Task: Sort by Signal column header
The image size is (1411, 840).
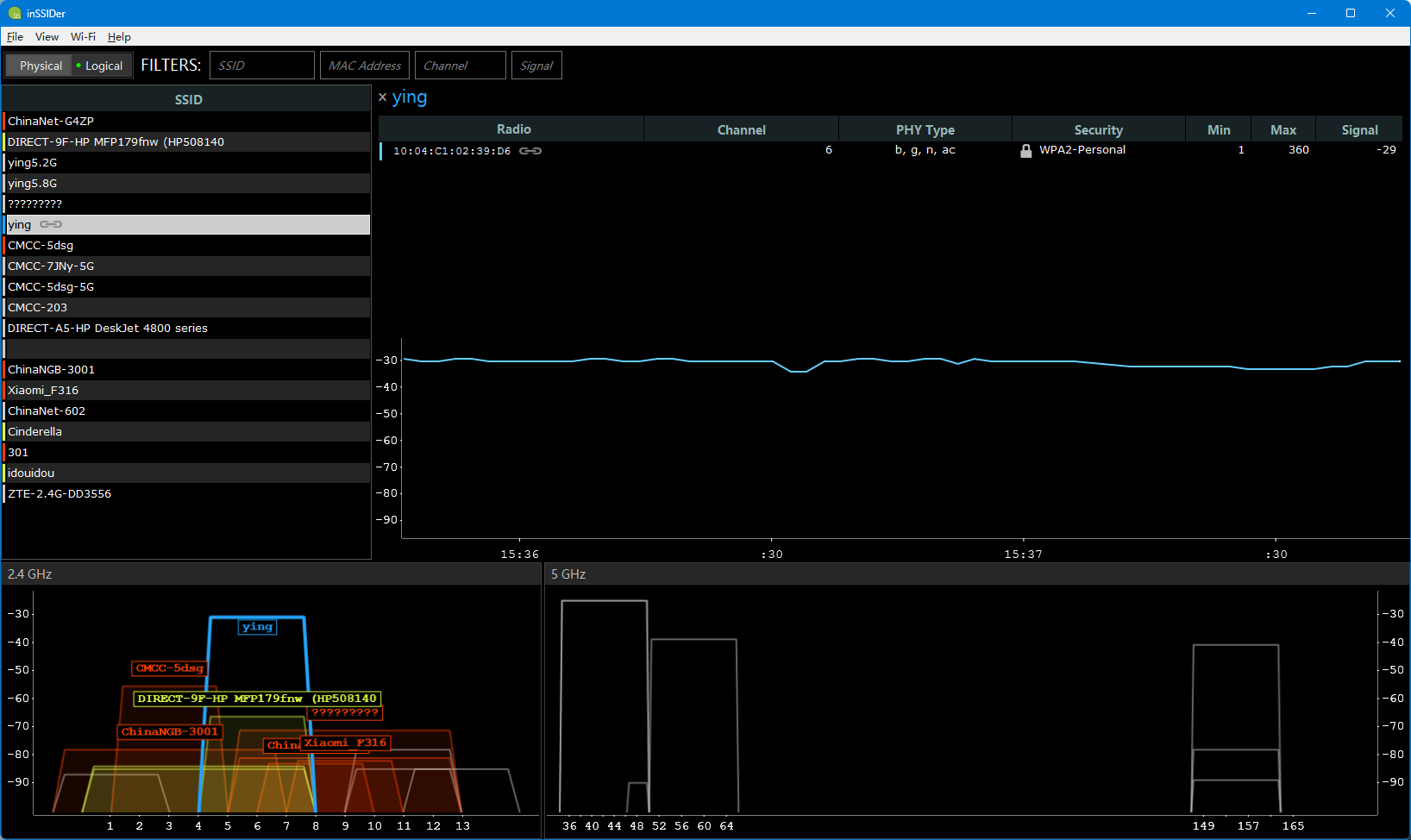Action: pos(1358,129)
